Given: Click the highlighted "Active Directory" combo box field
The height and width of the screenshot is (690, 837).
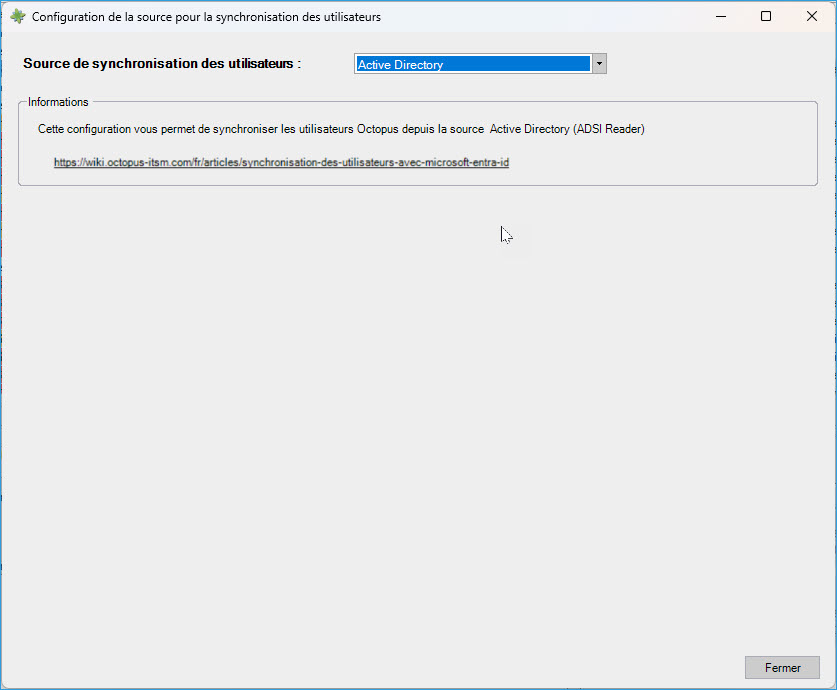Looking at the screenshot, I should point(472,64).
